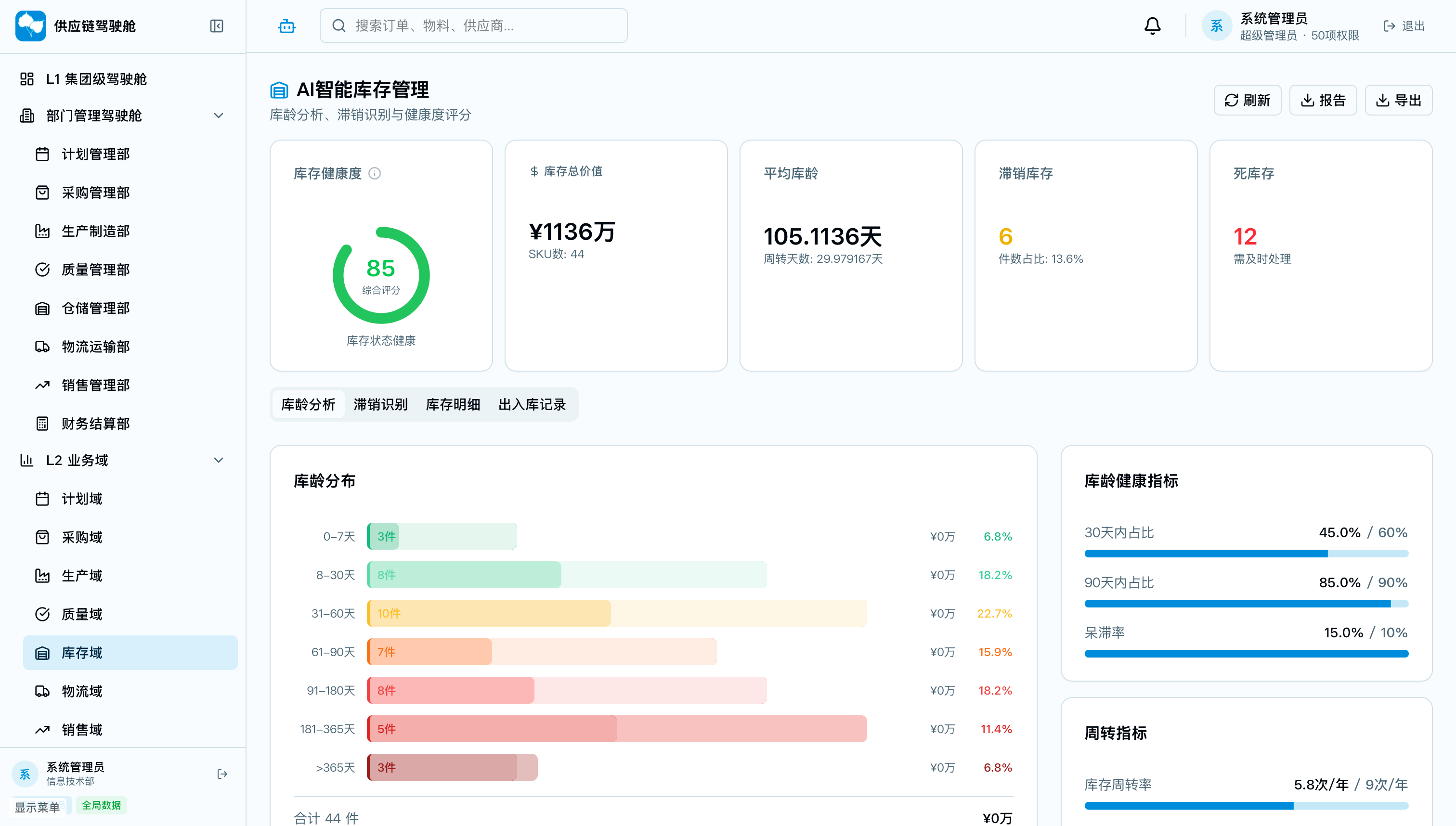Click the 显示菜单 button
This screenshot has width=1456, height=826.
[37, 807]
